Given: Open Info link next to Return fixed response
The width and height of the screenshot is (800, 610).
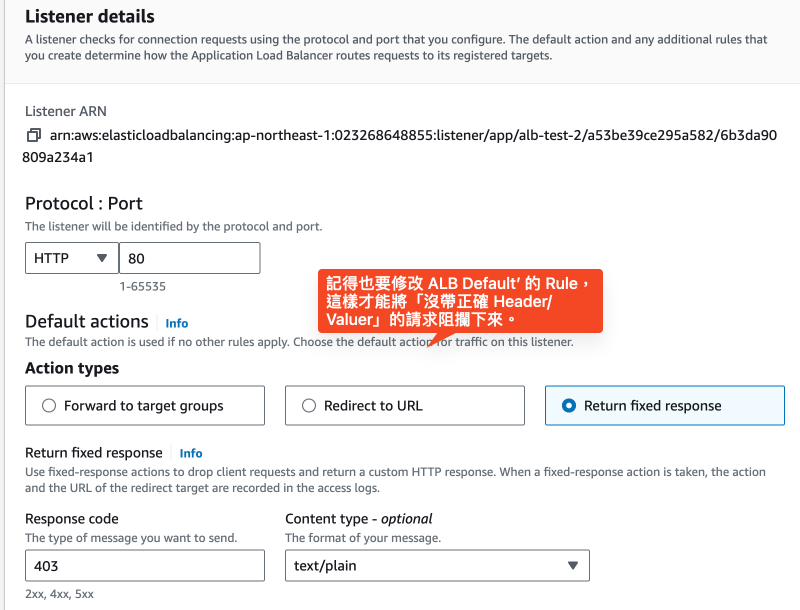Looking at the screenshot, I should (x=191, y=453).
